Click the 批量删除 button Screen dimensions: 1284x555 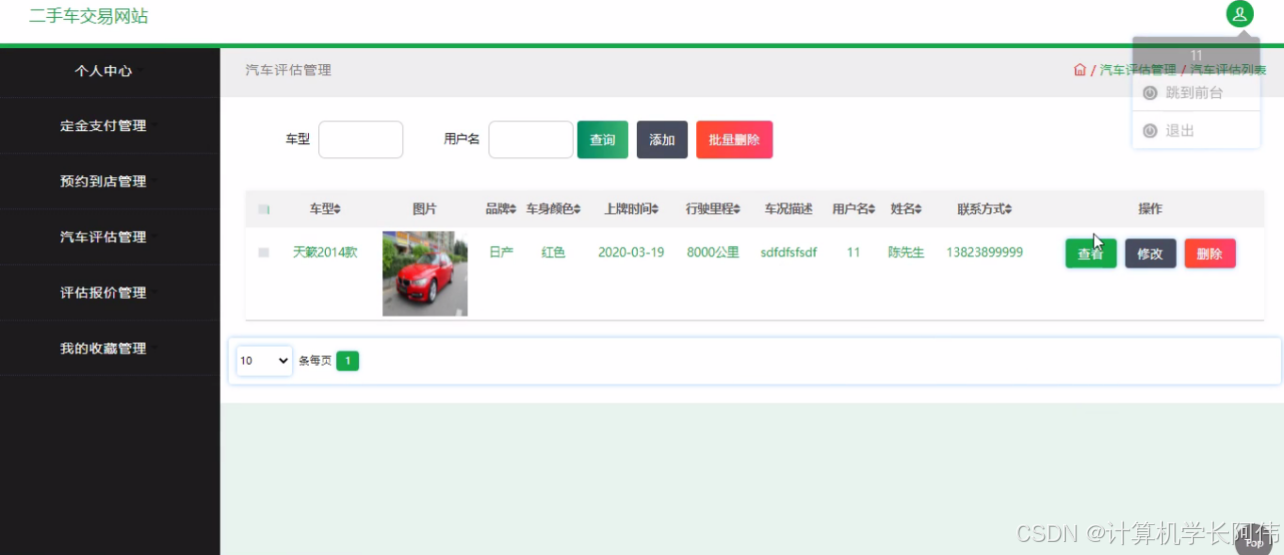tap(734, 140)
